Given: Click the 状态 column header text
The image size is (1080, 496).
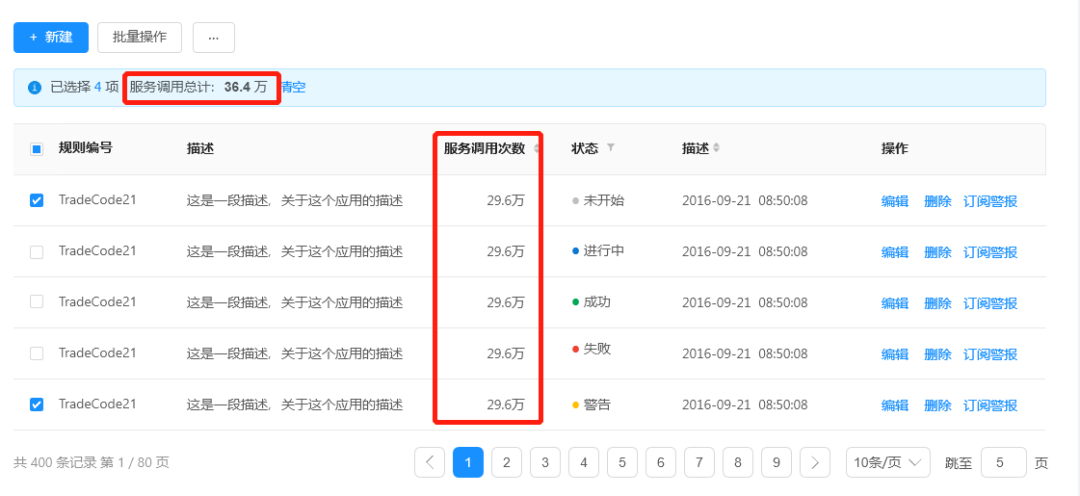Looking at the screenshot, I should pos(585,148).
